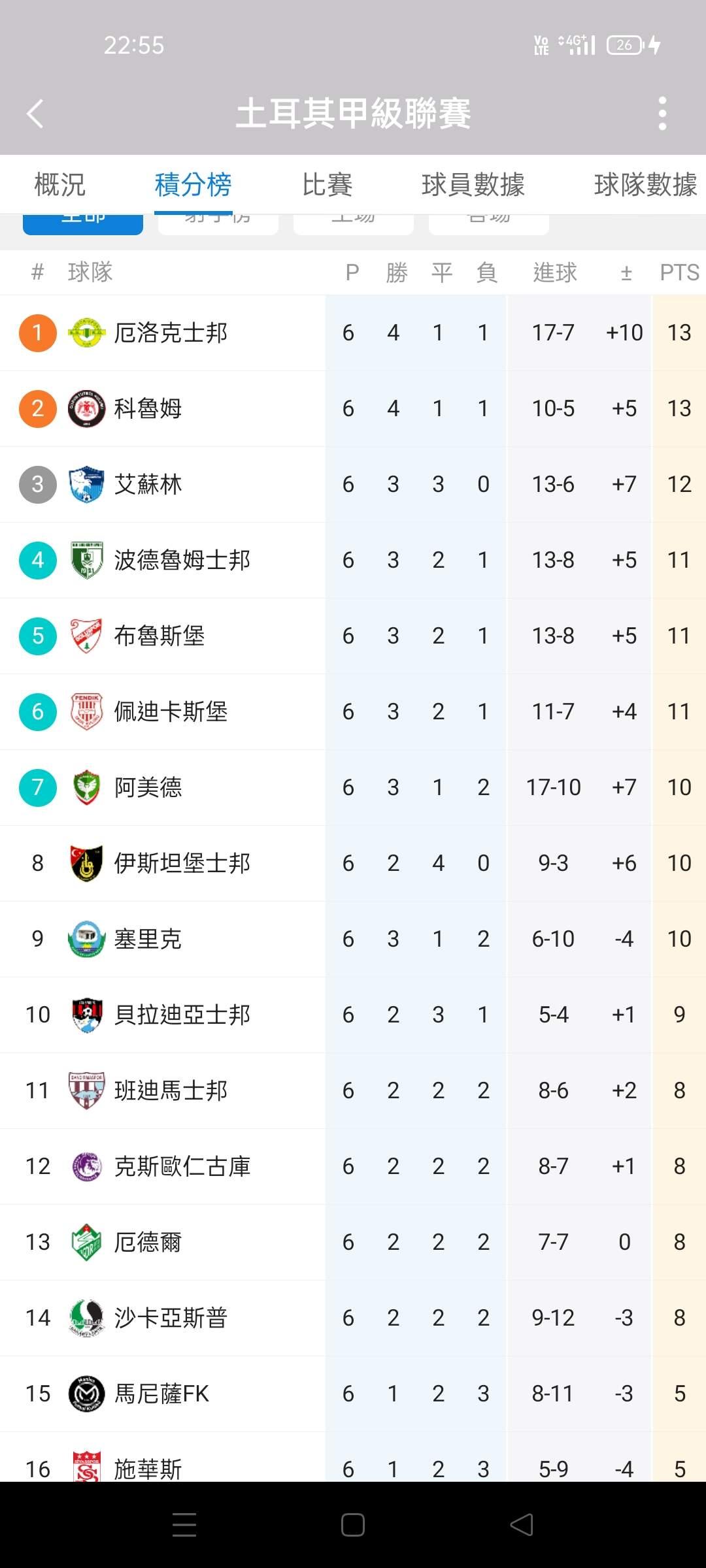Open the 波德魯姆士邦 team row
706x1568 pixels.
point(353,561)
